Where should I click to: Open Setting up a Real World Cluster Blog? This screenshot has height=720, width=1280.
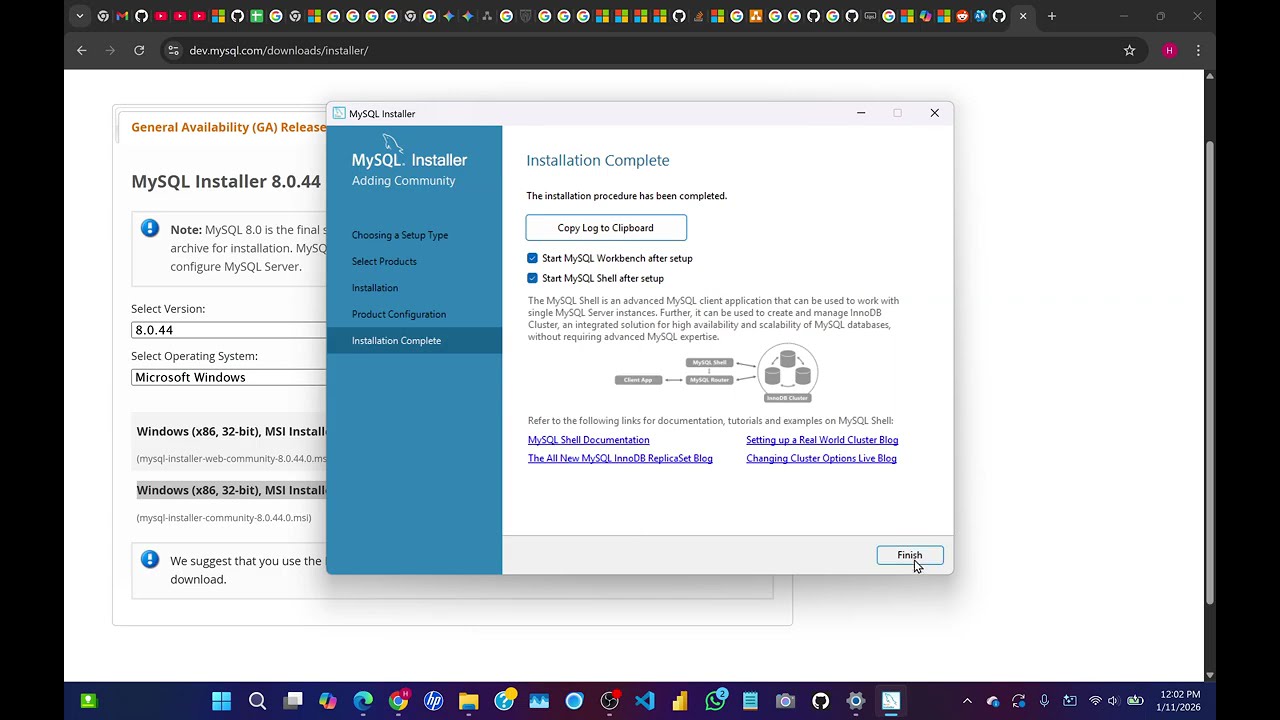pos(822,440)
